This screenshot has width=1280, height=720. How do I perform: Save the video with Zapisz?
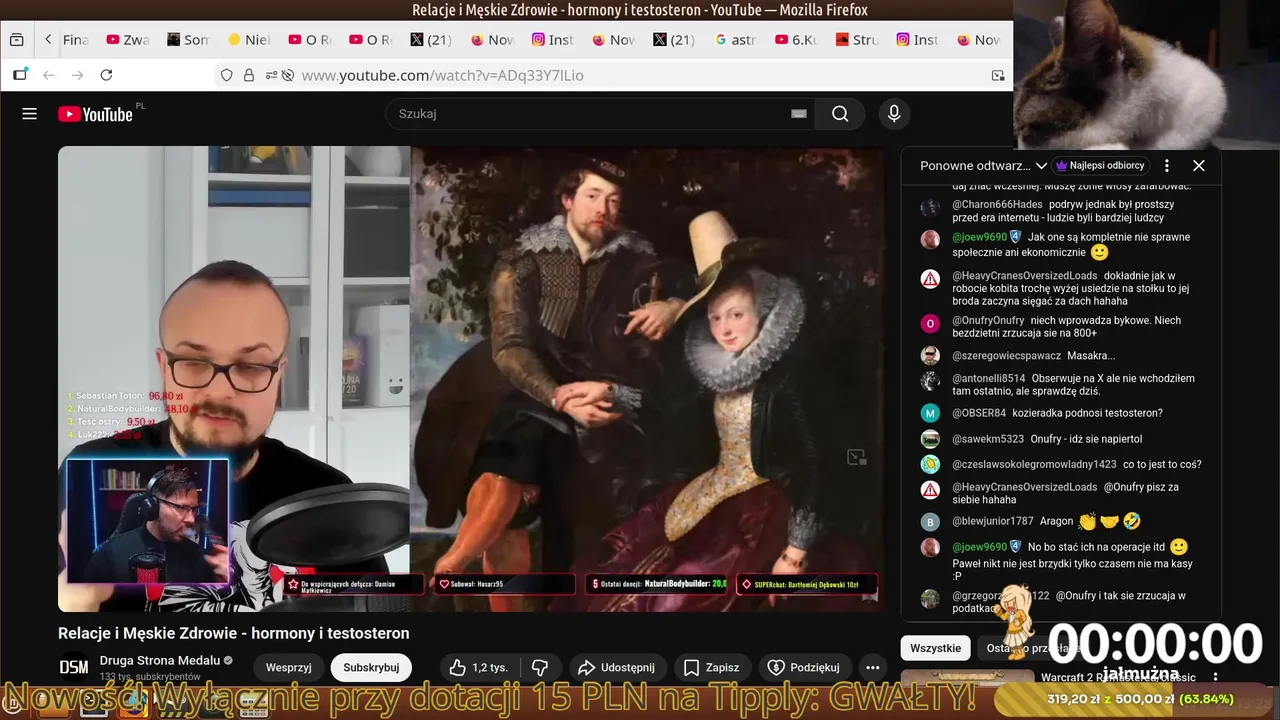pos(711,667)
